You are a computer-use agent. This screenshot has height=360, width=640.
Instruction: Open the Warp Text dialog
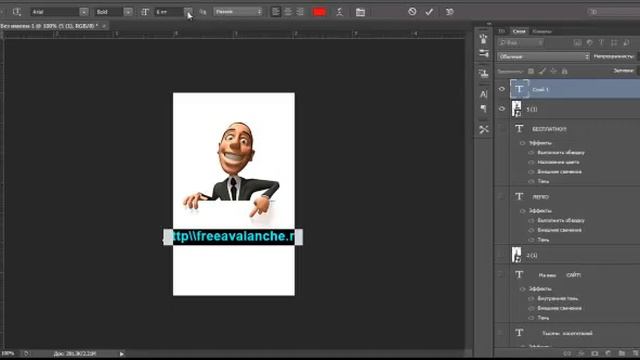339,12
